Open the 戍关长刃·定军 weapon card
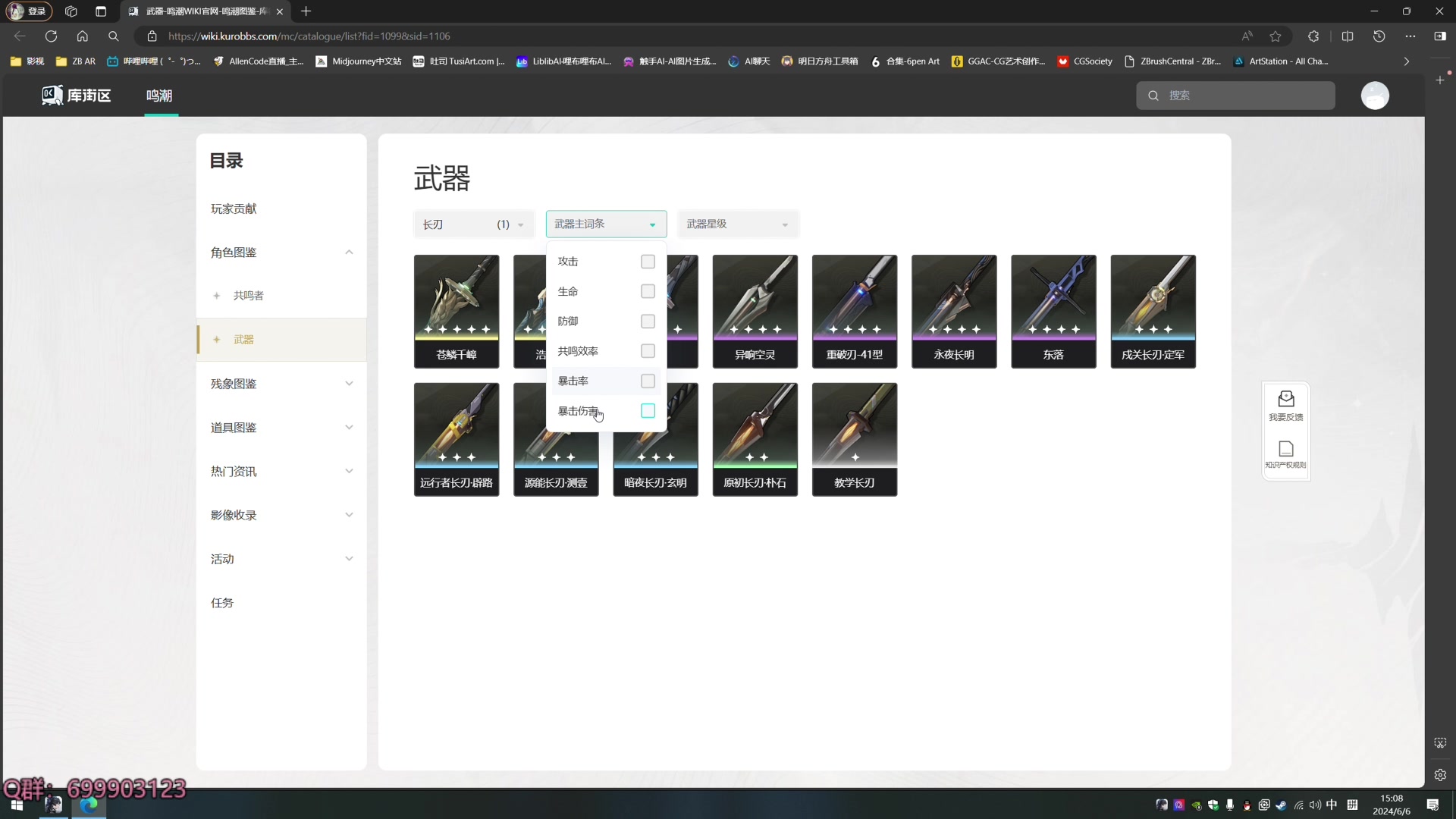 1153,312
